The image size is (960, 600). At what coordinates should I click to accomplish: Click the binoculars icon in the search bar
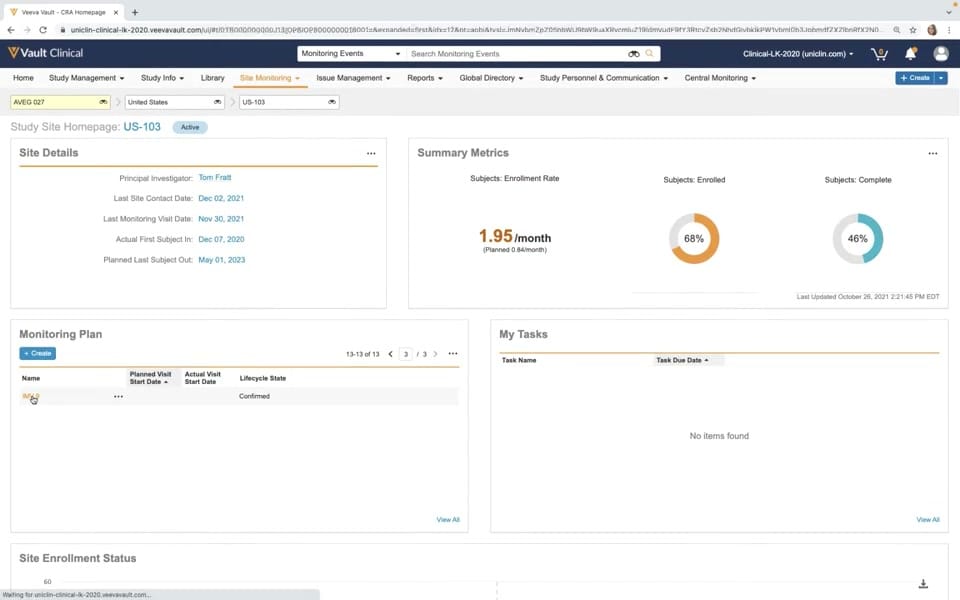634,54
